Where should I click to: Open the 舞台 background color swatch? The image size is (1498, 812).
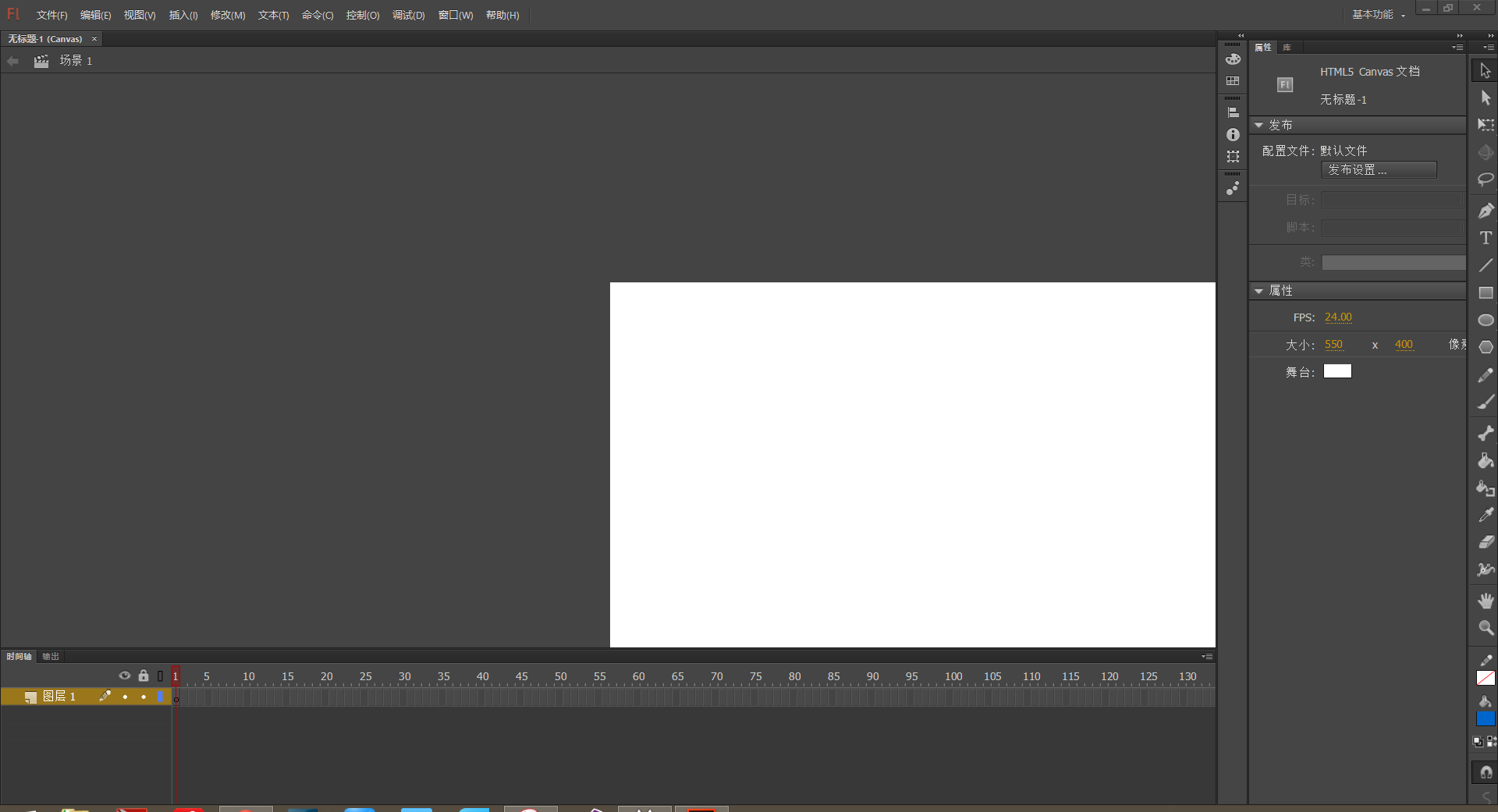(x=1336, y=371)
